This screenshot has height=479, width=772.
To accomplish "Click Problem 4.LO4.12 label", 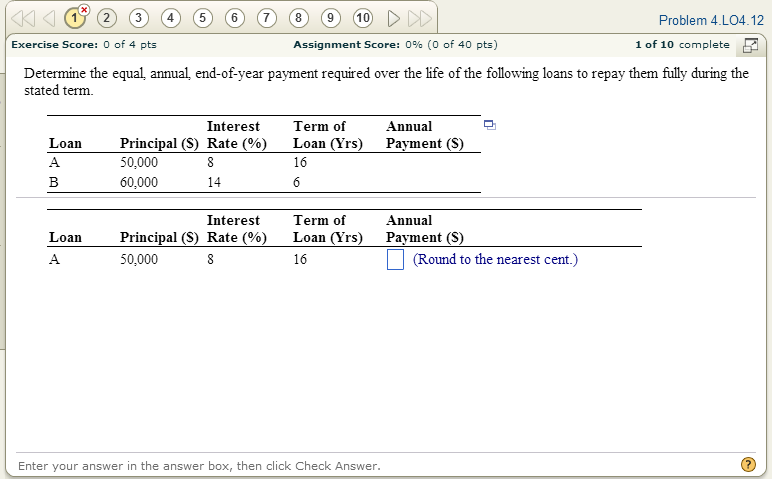I will [x=711, y=20].
